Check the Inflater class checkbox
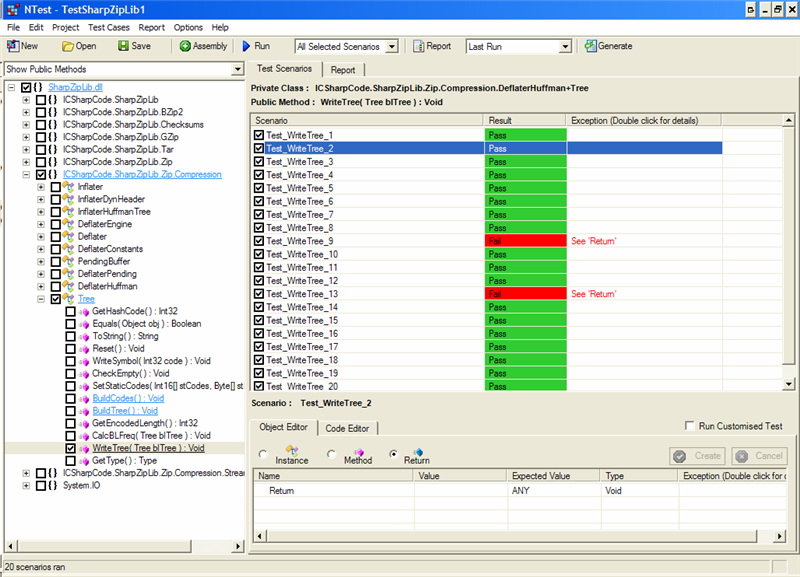The image size is (800, 577). [x=56, y=187]
